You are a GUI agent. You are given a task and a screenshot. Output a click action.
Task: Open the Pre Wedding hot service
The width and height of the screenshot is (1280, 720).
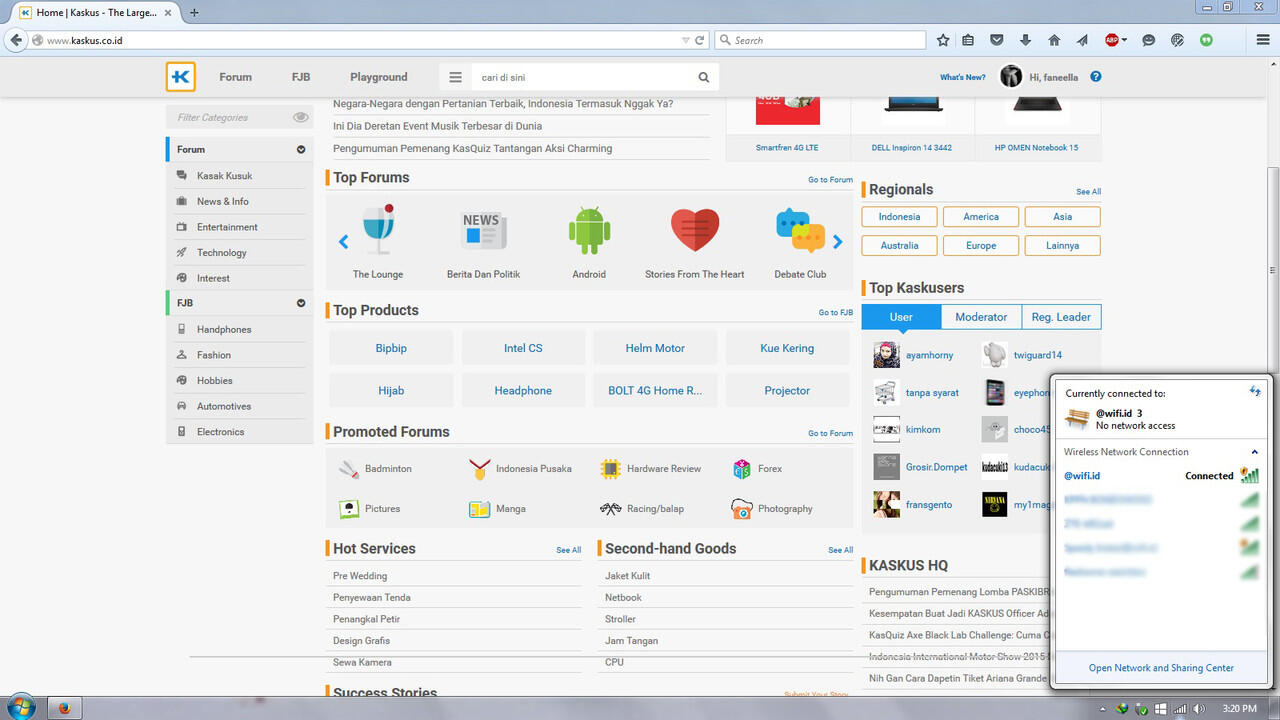click(360, 576)
